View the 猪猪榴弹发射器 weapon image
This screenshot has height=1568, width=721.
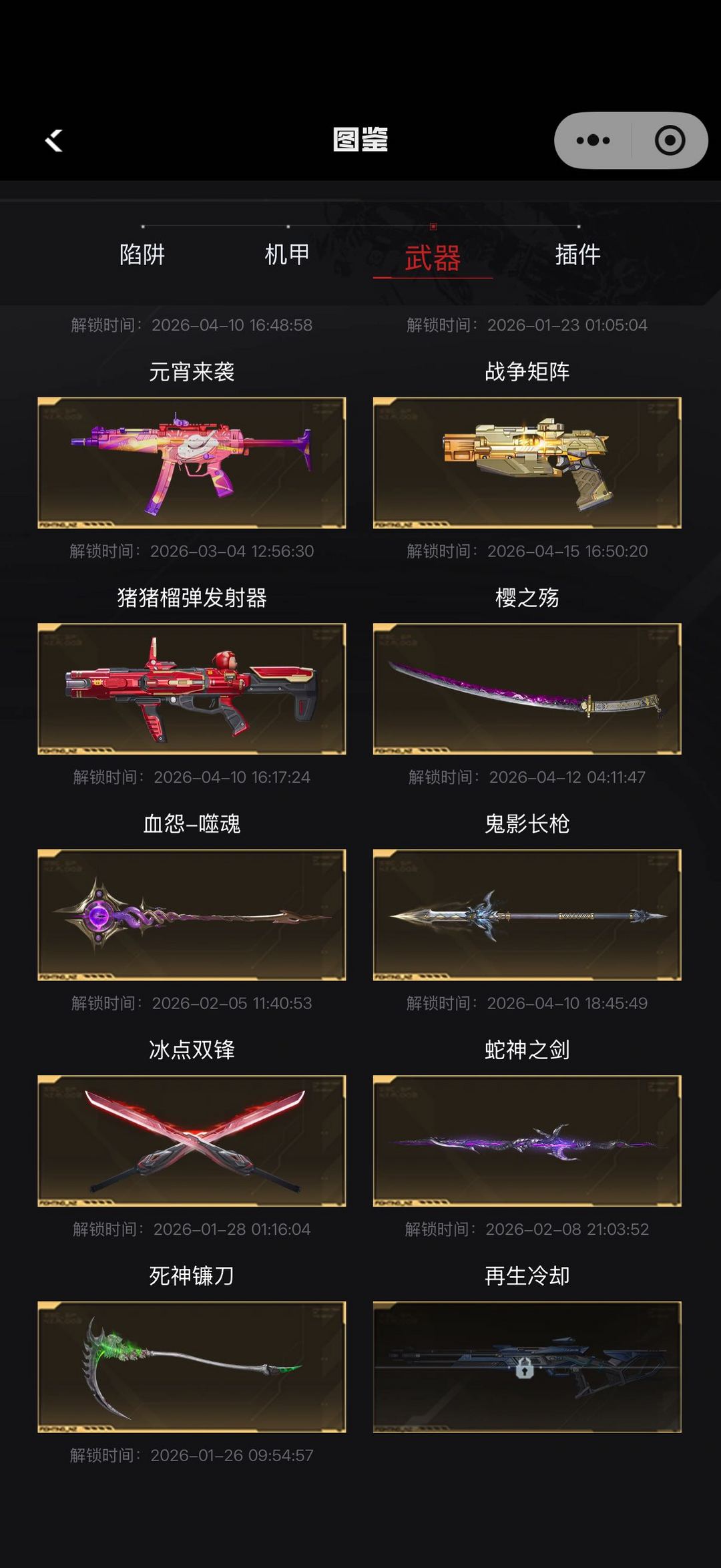coord(192,689)
